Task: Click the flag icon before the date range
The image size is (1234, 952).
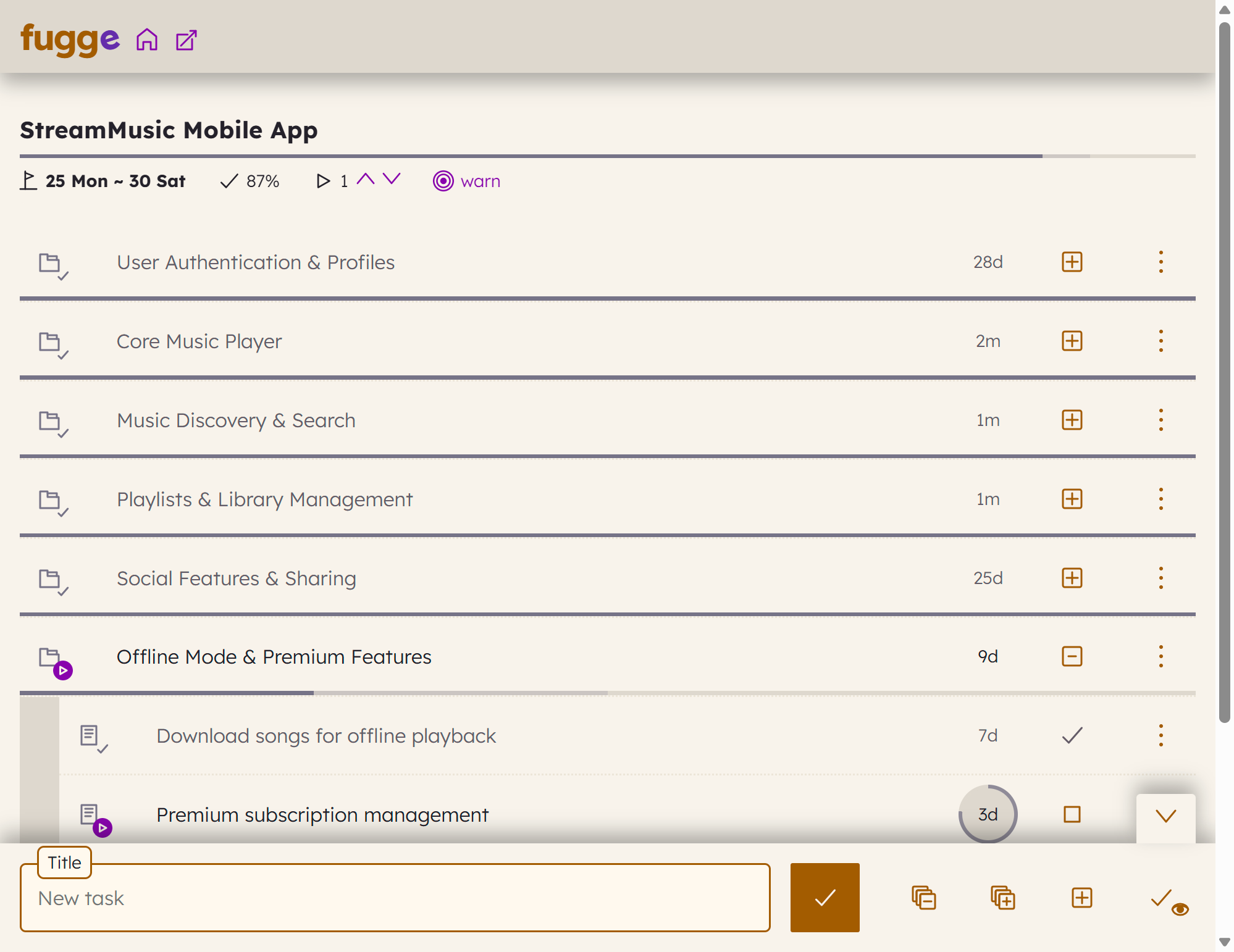Action: pyautogui.click(x=28, y=180)
